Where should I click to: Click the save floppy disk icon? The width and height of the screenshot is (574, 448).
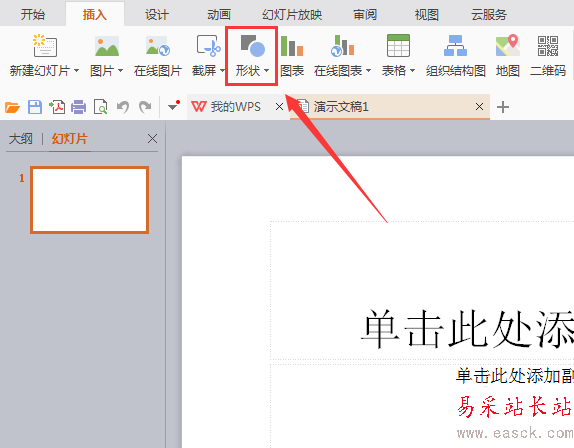click(x=35, y=107)
